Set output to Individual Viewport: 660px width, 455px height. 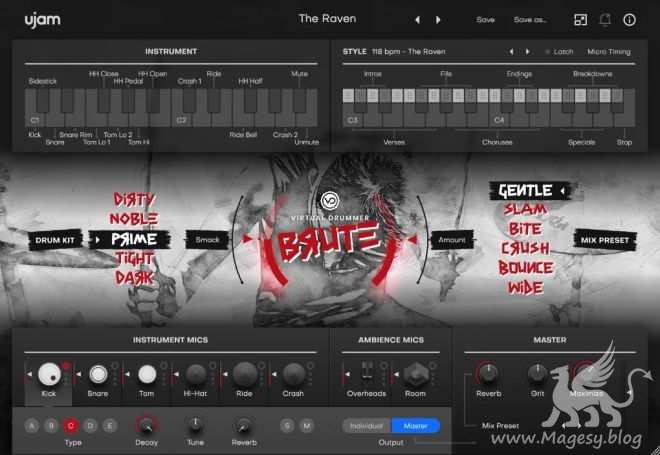pyautogui.click(x=367, y=426)
